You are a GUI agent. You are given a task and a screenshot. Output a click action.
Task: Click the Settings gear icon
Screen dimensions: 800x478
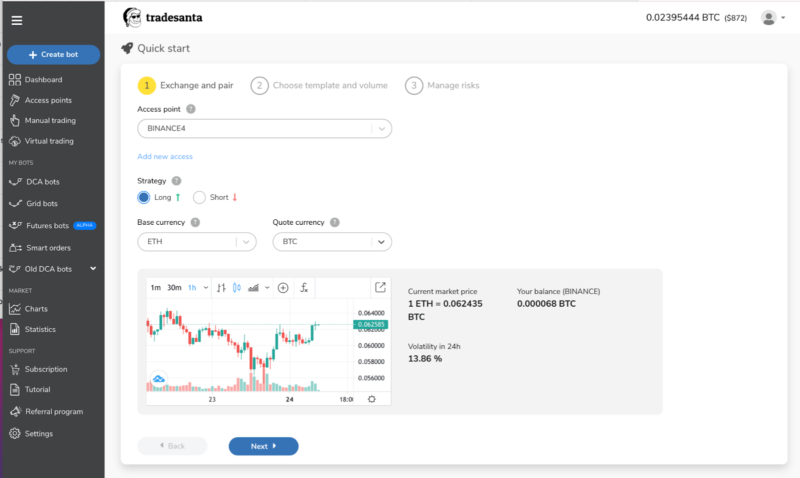[x=15, y=434]
